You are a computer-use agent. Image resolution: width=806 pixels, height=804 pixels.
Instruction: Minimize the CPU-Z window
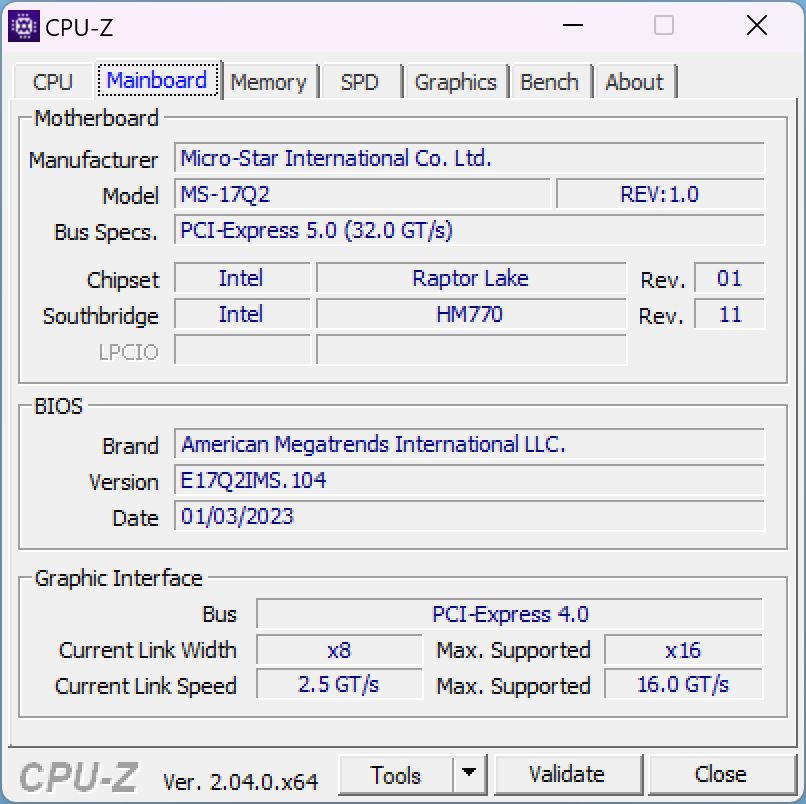click(x=573, y=25)
